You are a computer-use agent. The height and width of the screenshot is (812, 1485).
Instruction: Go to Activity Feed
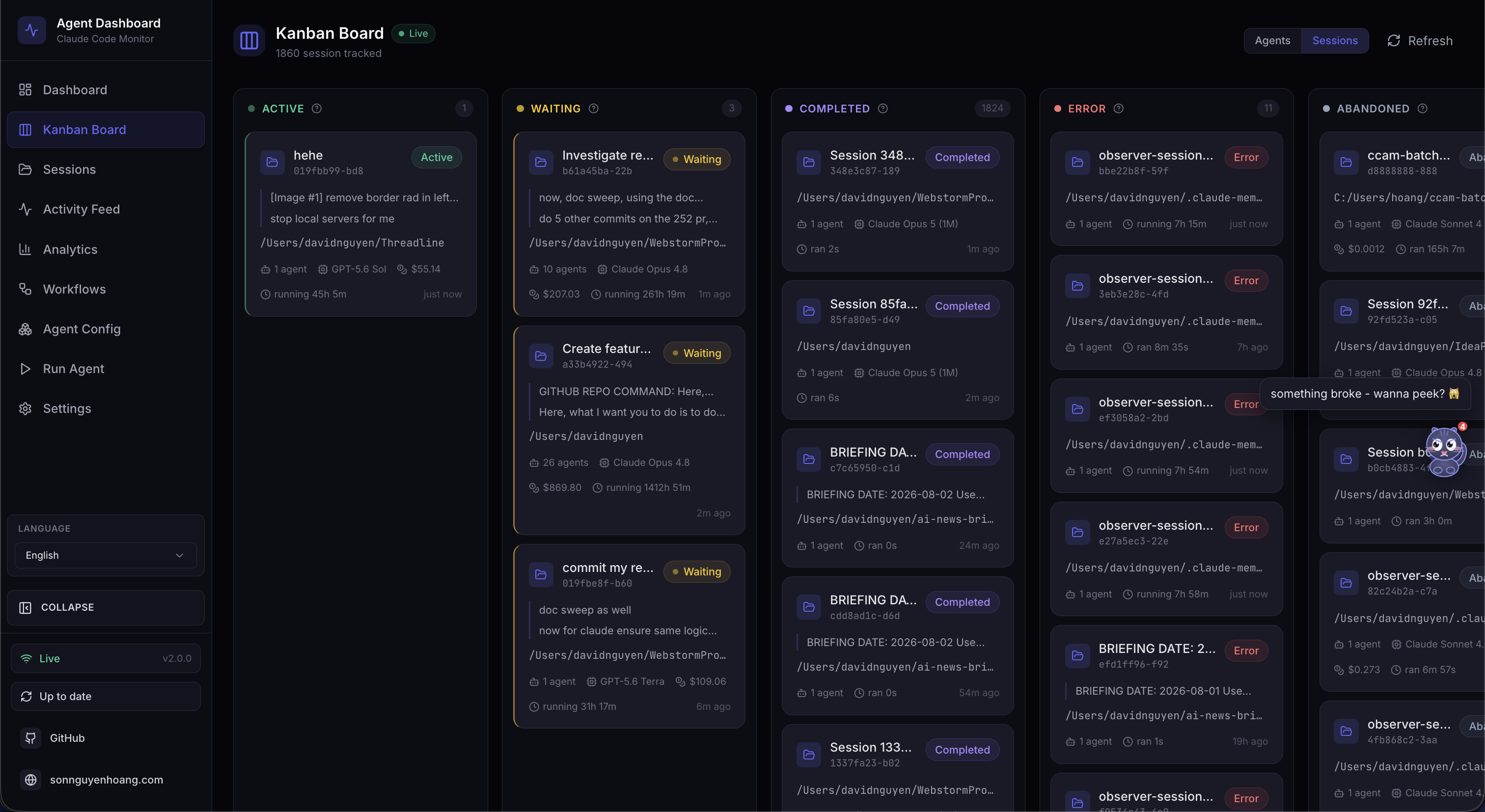(x=106, y=209)
